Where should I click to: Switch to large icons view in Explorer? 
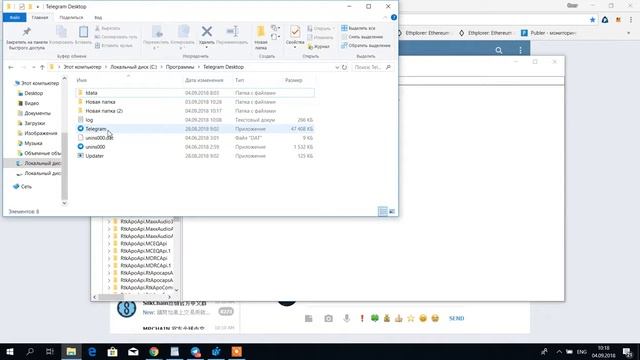point(392,211)
